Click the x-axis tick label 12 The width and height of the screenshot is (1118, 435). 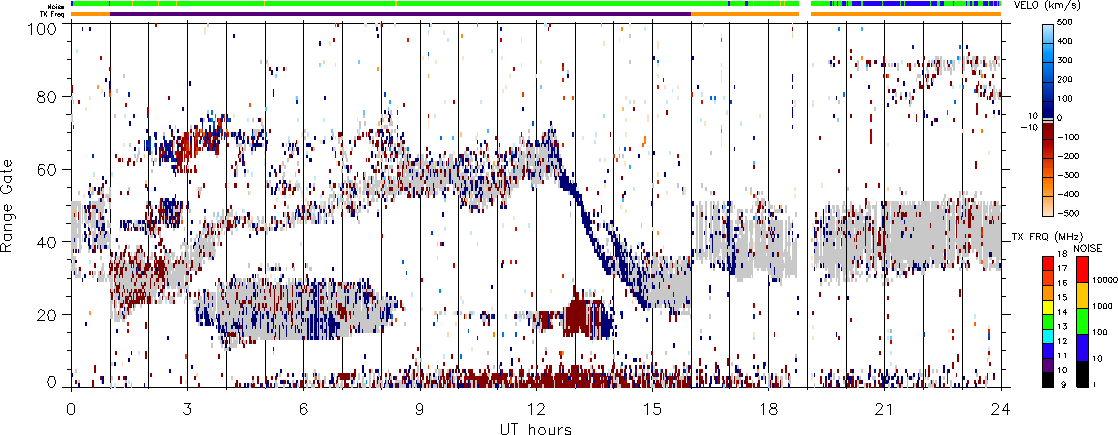point(535,409)
